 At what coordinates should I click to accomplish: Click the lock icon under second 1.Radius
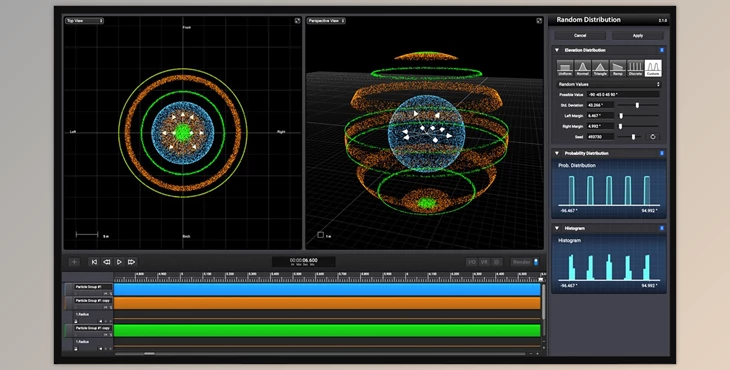76,349
